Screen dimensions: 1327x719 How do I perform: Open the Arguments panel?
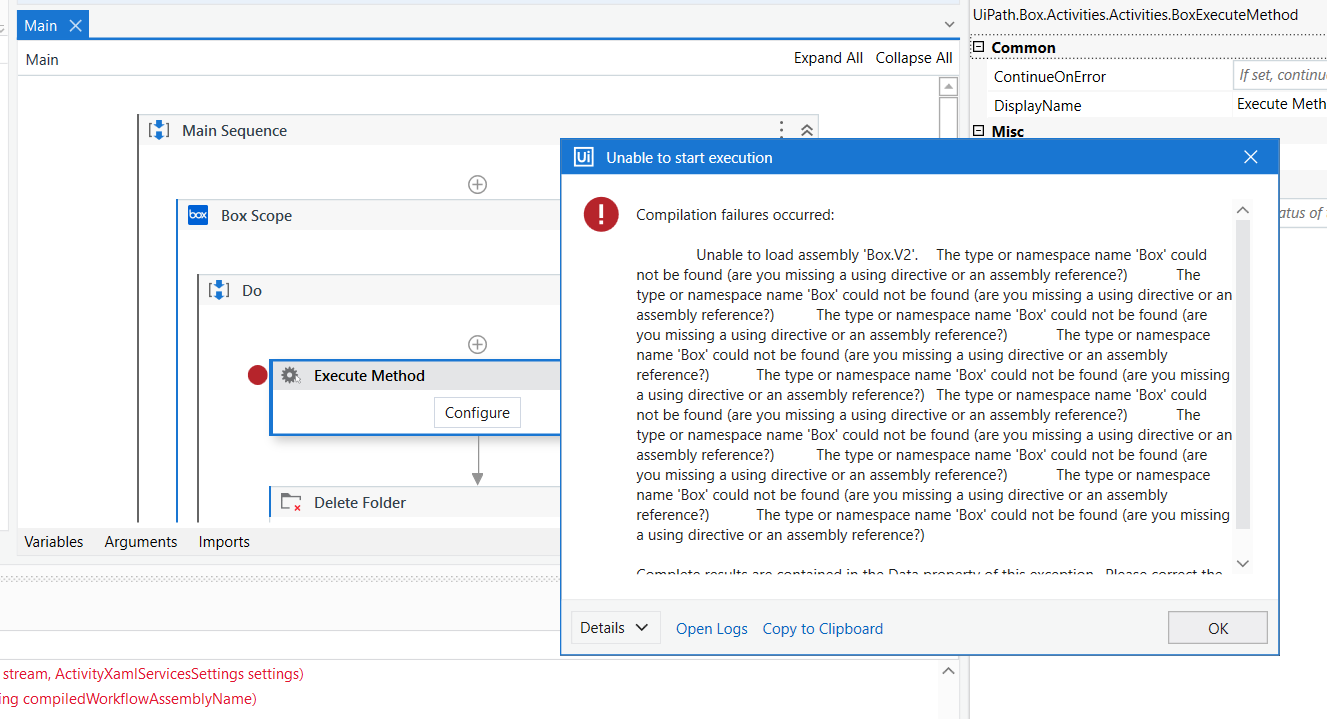point(141,541)
